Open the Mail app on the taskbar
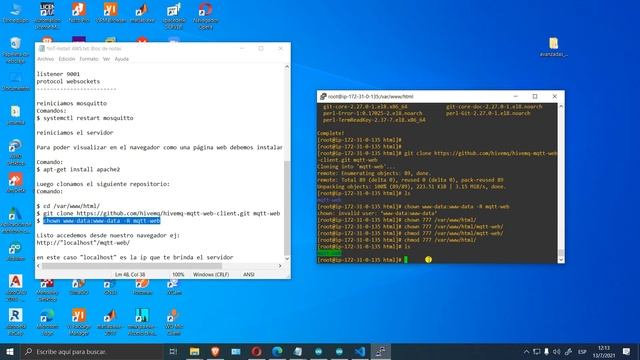The width and height of the screenshot is (640, 360). tap(236, 351)
